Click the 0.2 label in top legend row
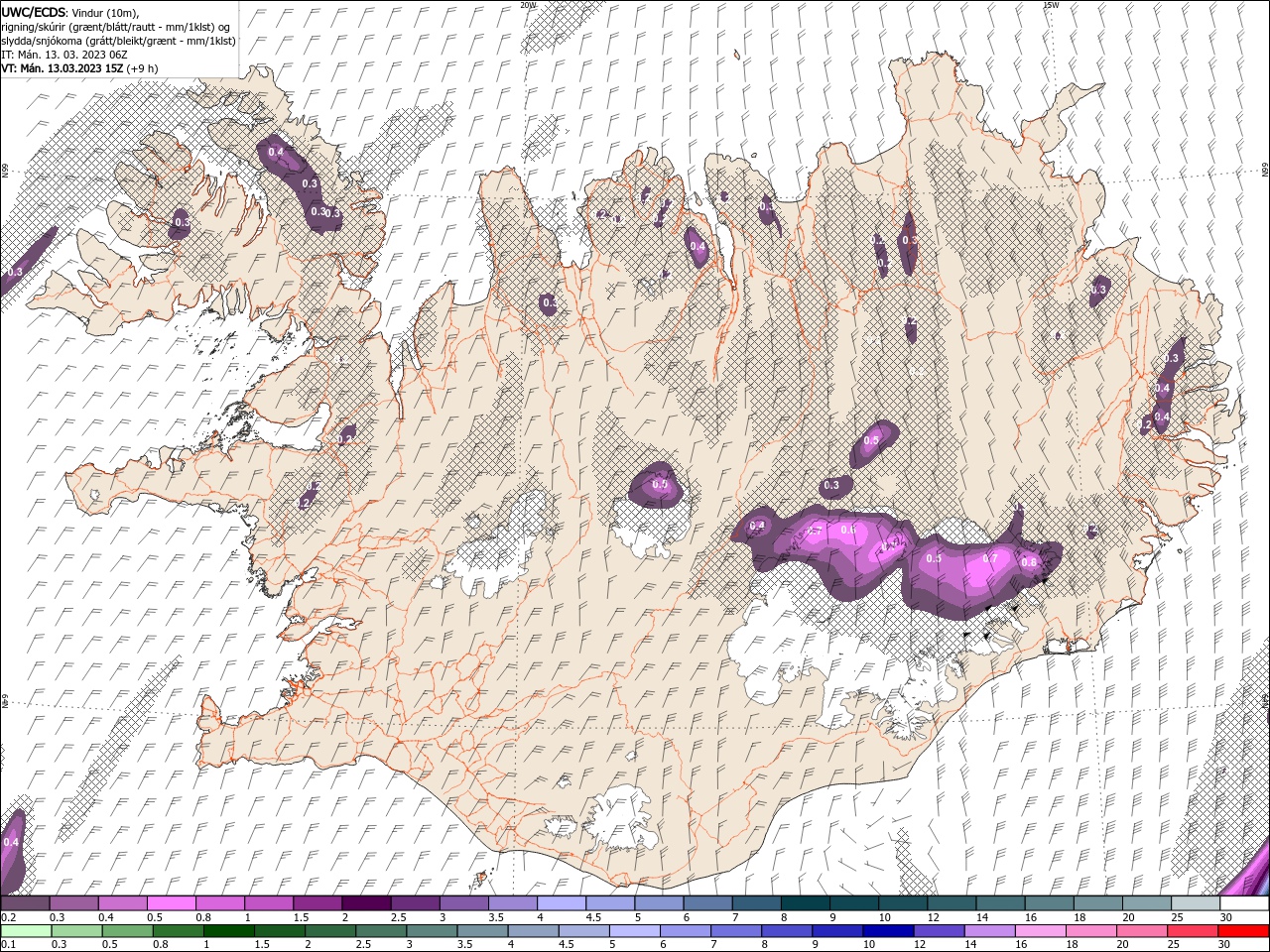This screenshot has height=952, width=1270. (7, 917)
